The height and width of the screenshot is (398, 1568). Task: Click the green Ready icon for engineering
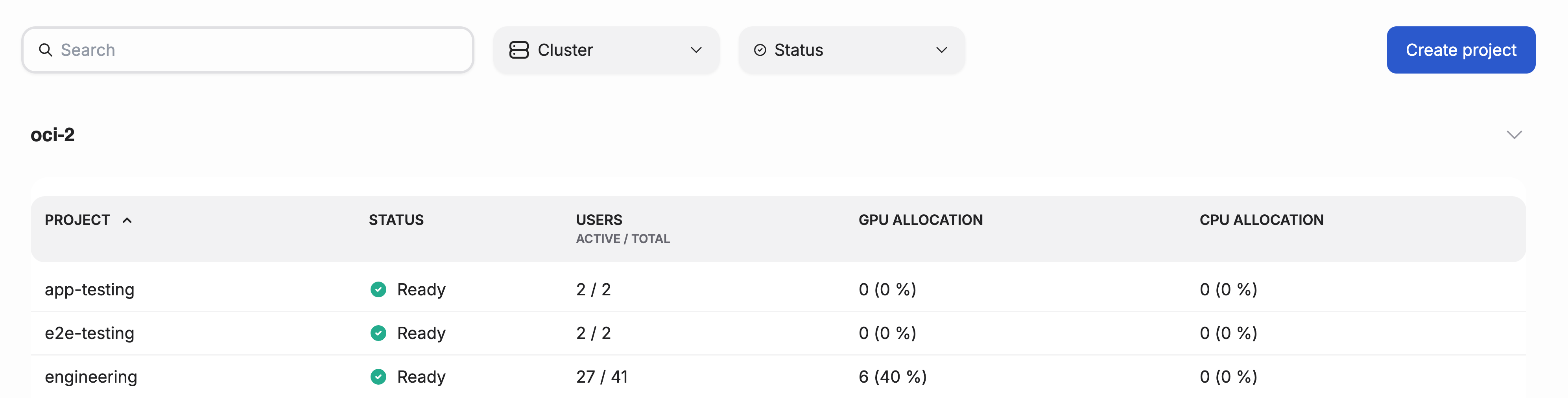tap(378, 376)
